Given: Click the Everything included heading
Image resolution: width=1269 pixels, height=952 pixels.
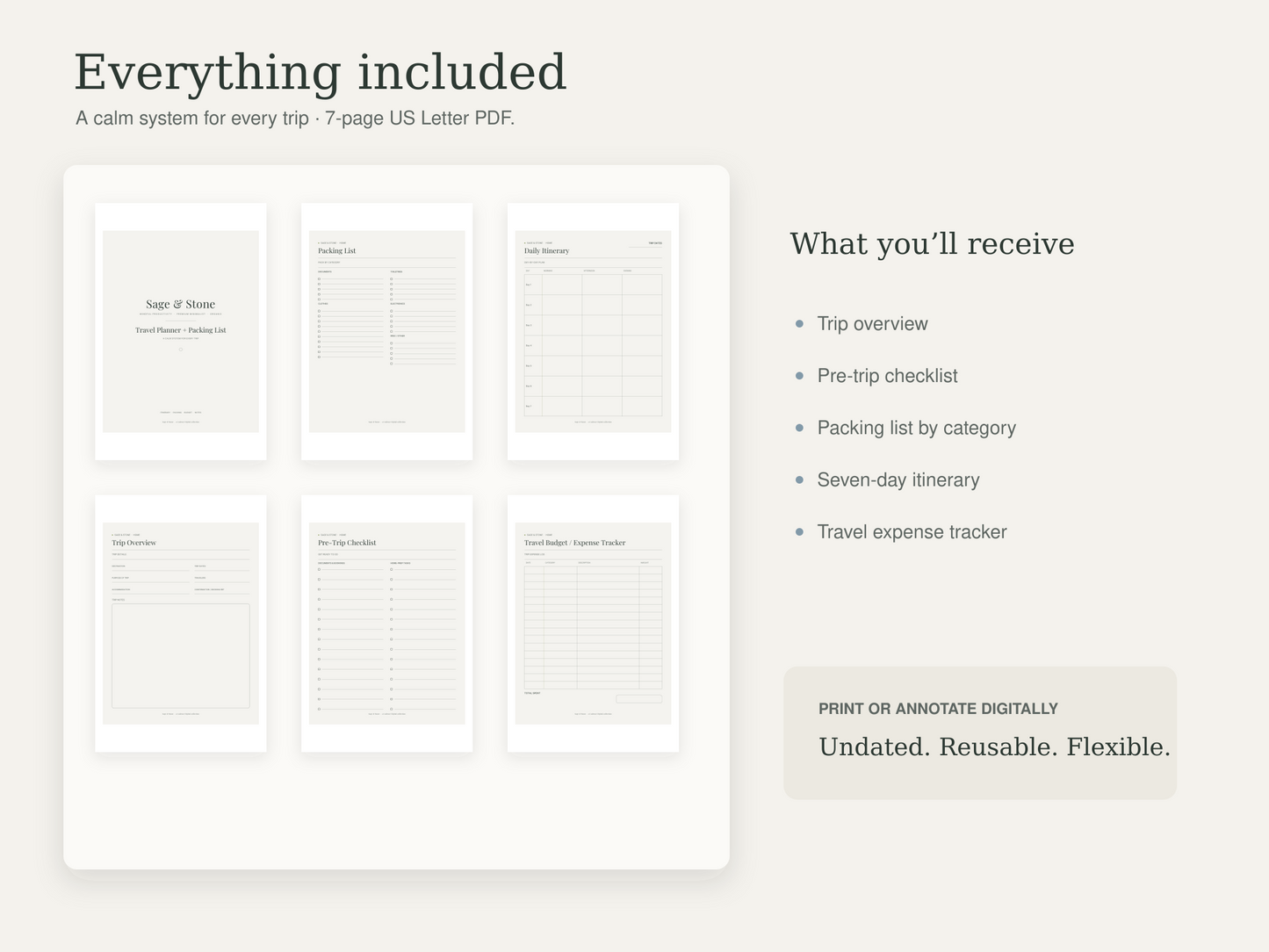Looking at the screenshot, I should coord(321,72).
